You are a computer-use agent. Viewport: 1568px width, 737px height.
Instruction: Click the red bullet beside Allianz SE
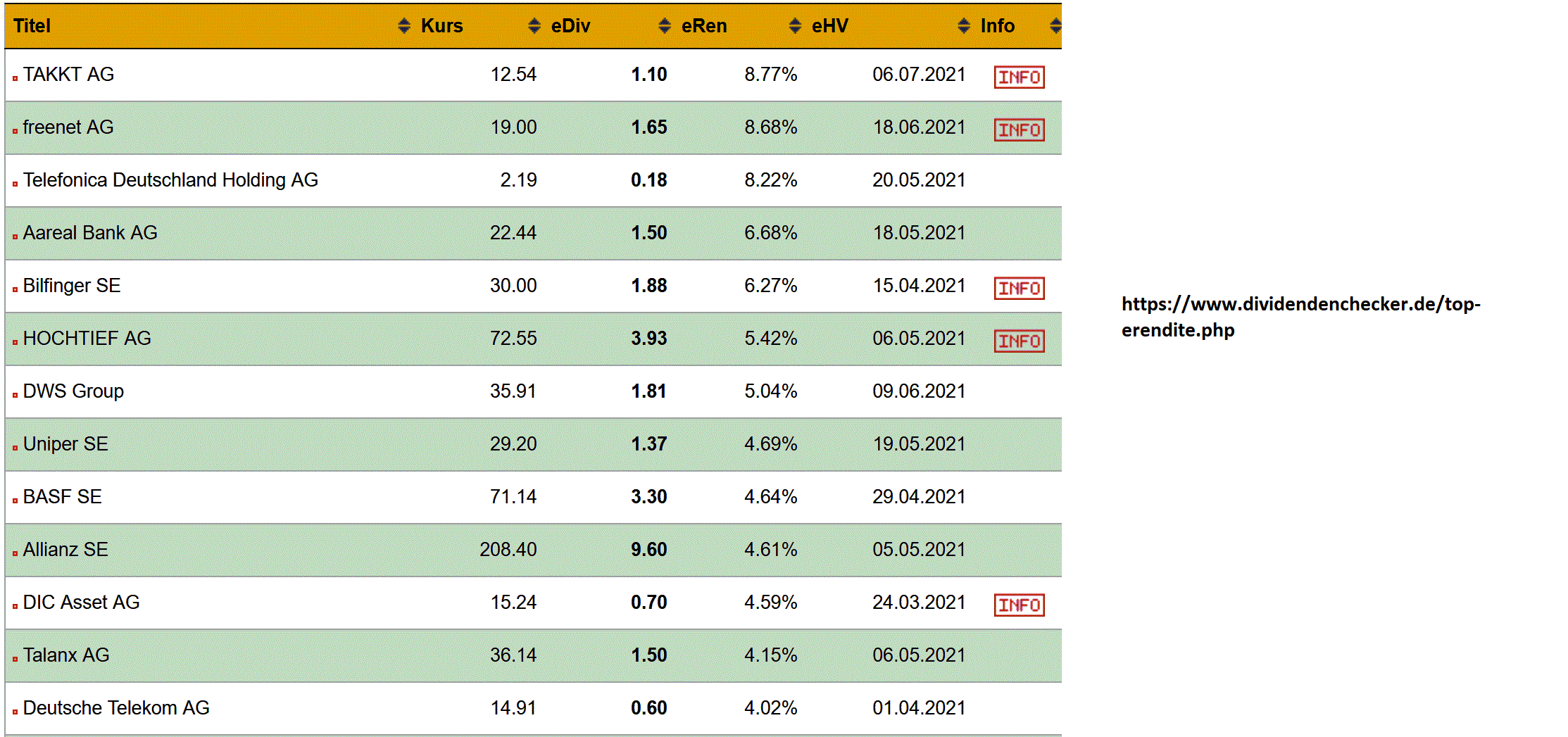coord(15,553)
